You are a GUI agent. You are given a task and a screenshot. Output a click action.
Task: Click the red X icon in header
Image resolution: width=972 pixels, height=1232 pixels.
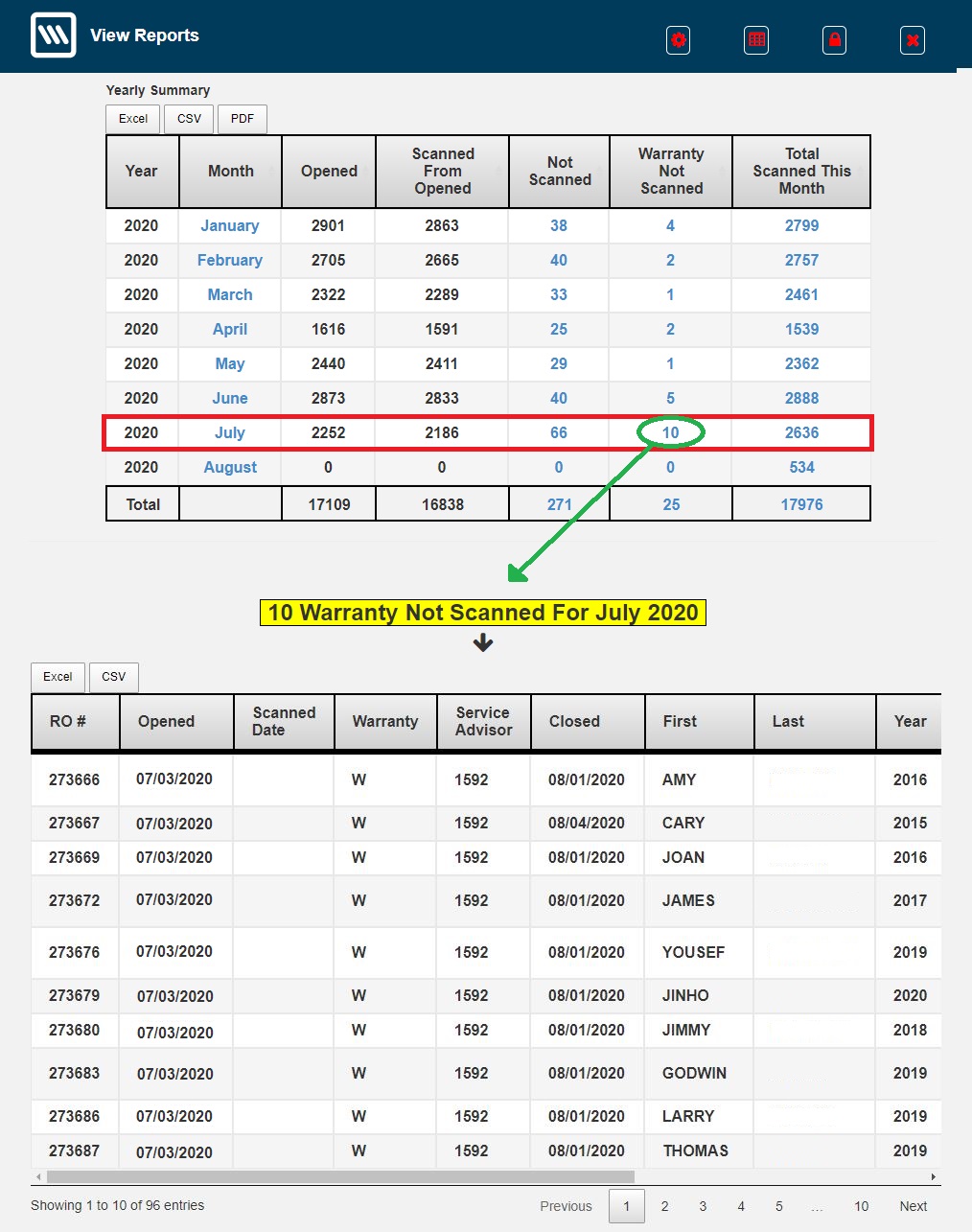913,40
